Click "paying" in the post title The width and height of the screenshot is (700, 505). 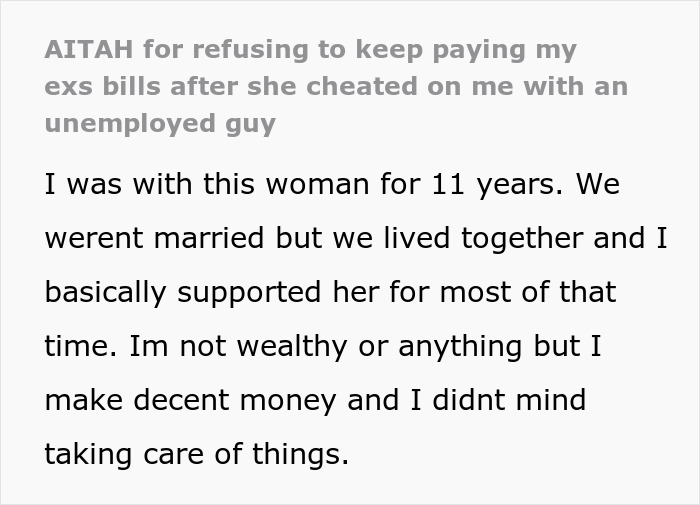(x=485, y=49)
